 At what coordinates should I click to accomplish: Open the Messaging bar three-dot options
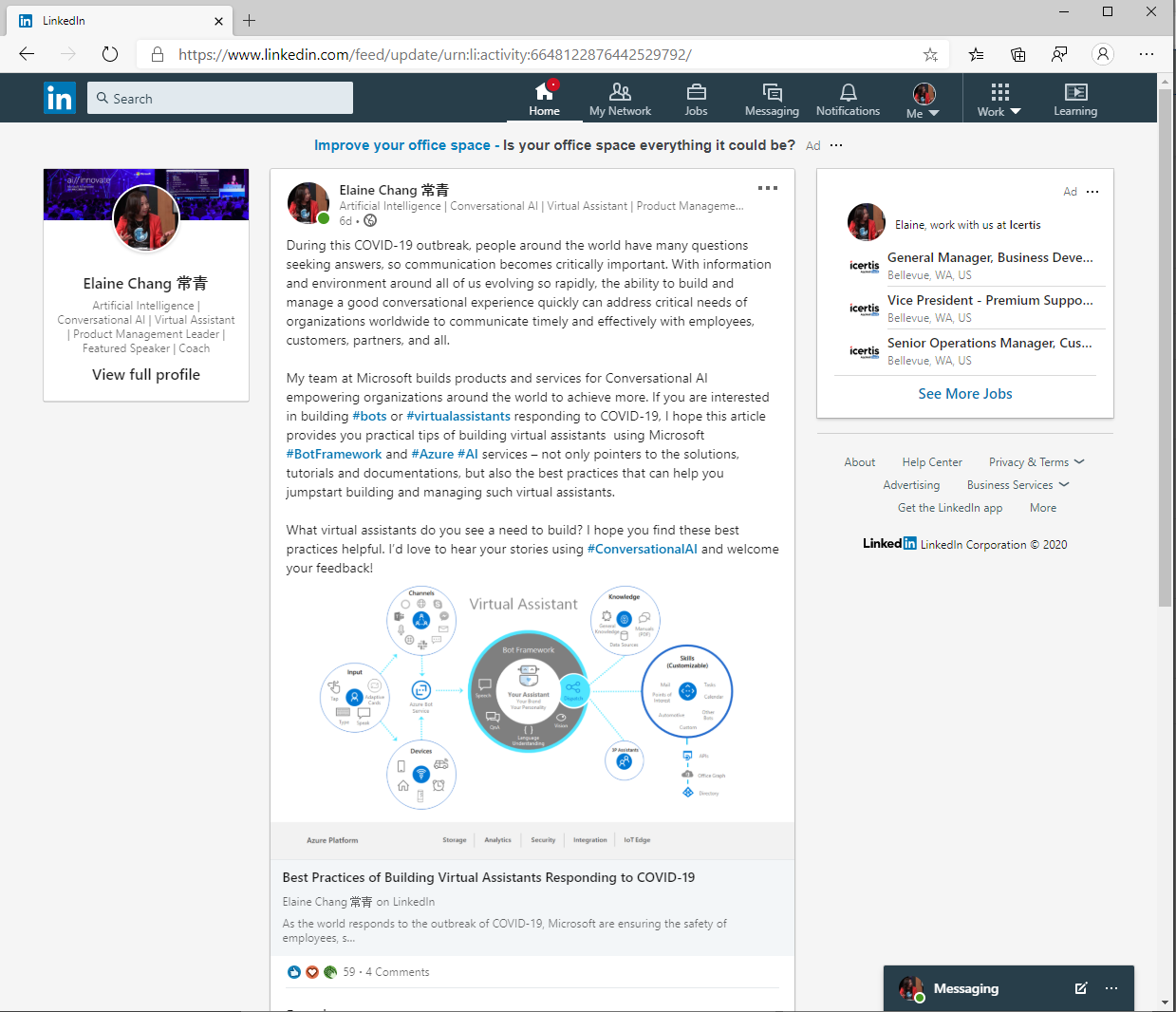[x=1111, y=988]
